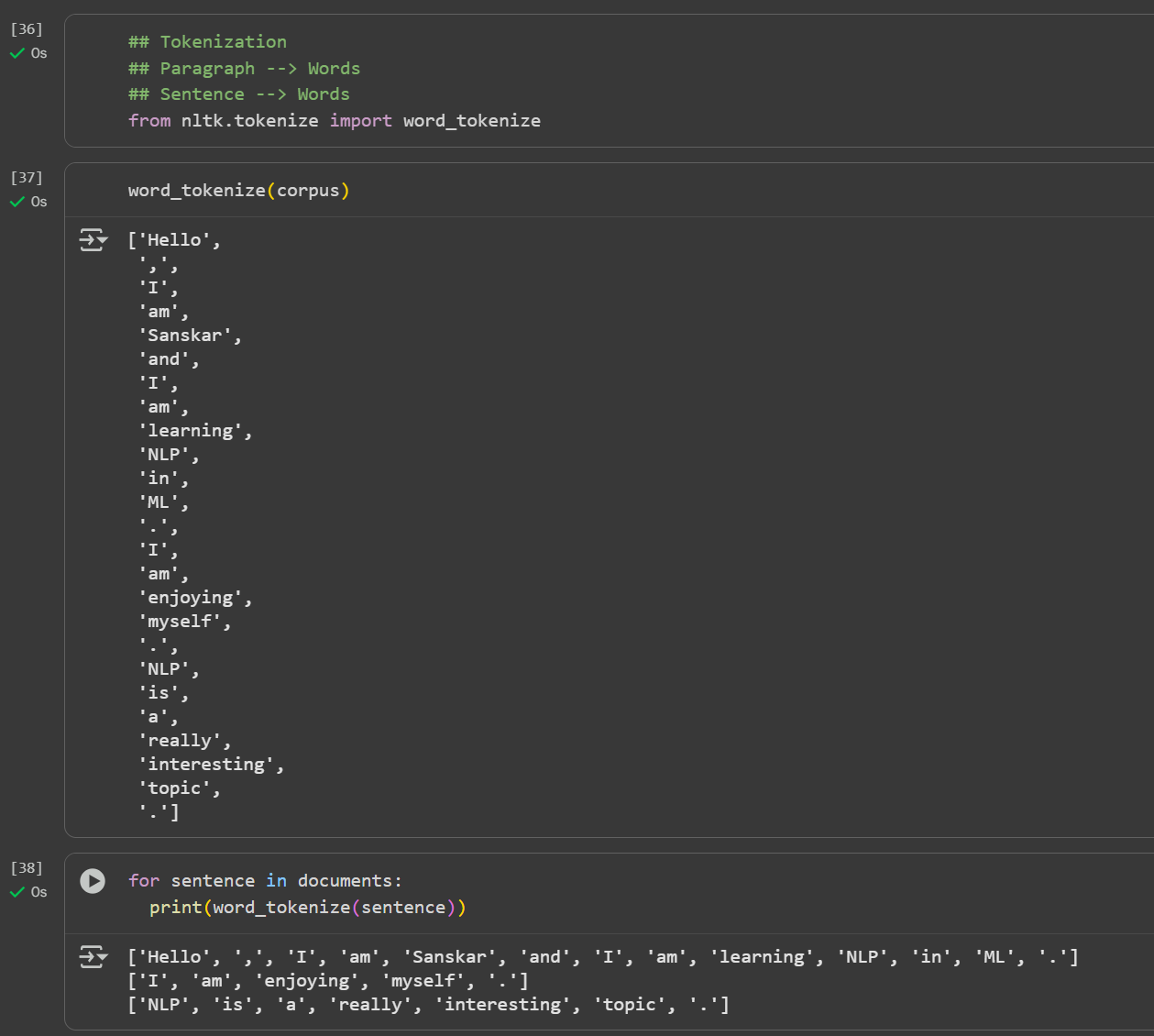Open output actions for cell 38 result
This screenshot has height=1036, width=1154.
pos(93,957)
